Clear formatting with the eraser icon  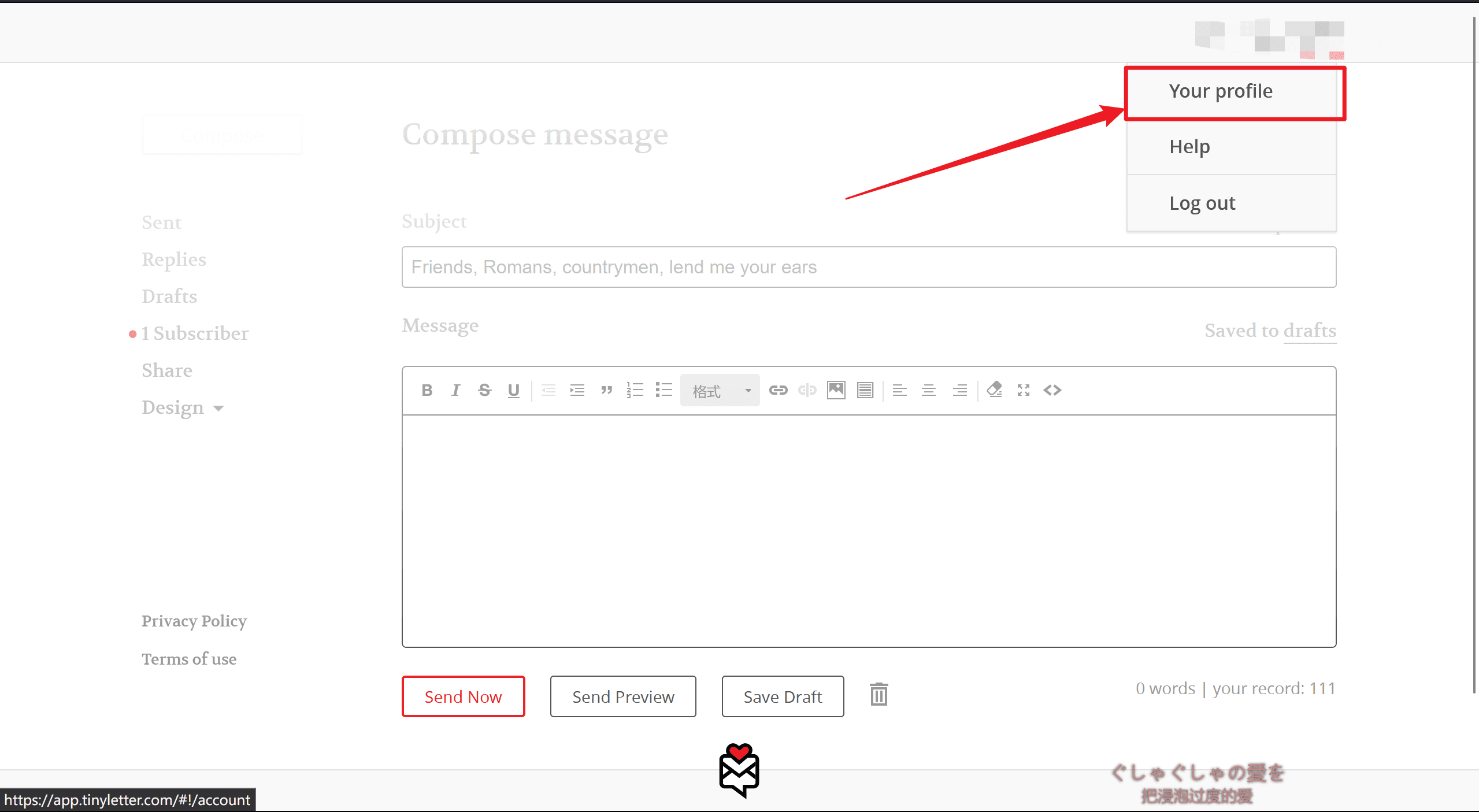click(995, 390)
